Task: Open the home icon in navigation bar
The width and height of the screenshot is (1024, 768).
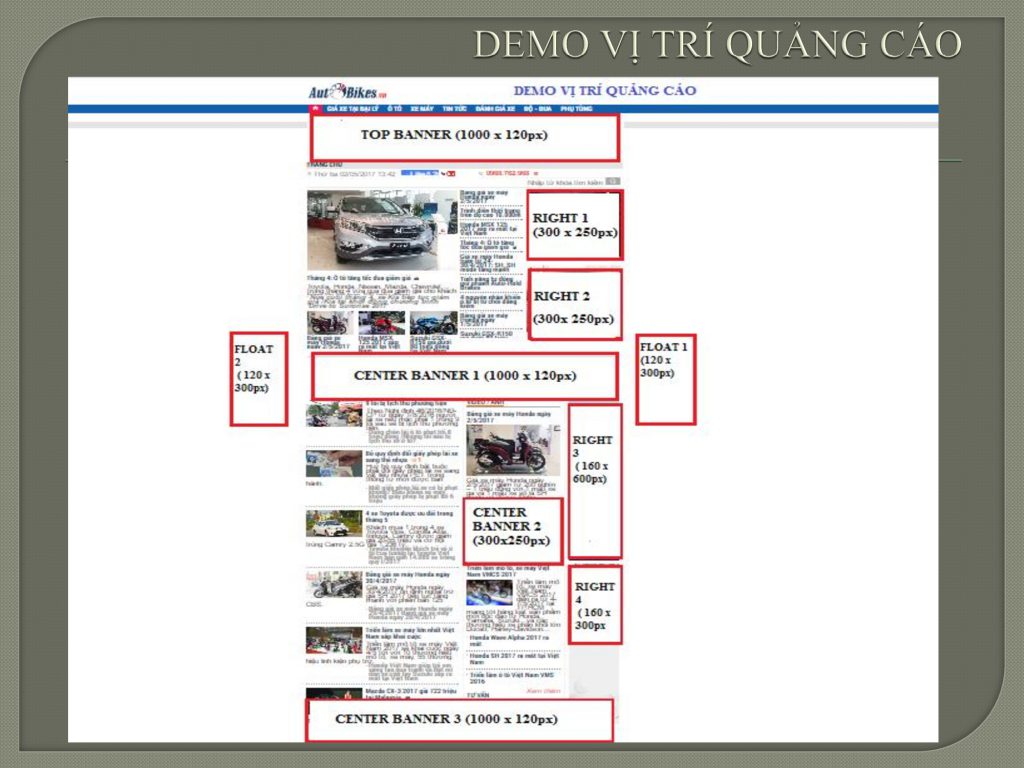Action: [316, 109]
